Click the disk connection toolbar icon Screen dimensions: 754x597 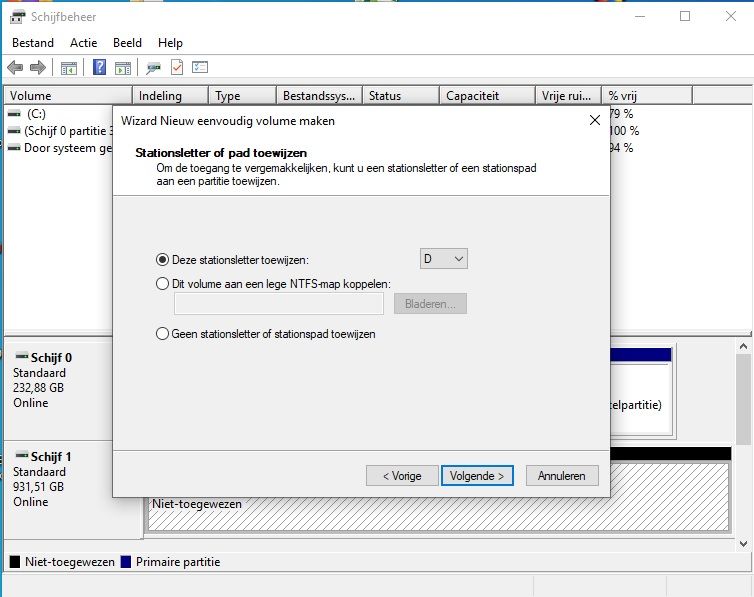tap(153, 68)
